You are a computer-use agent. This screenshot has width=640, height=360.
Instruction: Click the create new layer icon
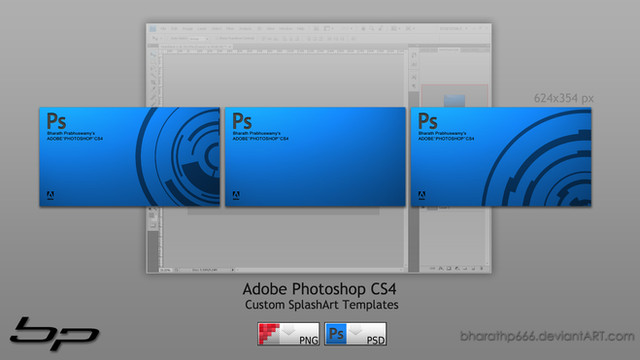tap(473, 268)
